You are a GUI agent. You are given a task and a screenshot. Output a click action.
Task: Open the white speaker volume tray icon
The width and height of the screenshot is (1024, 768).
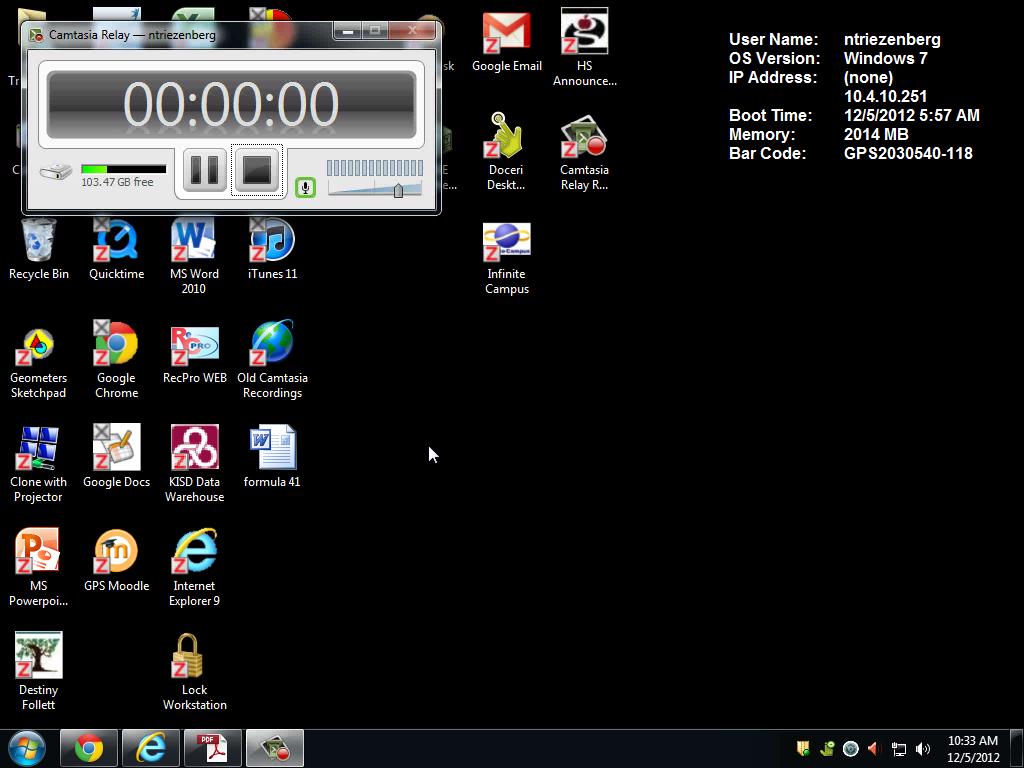923,749
